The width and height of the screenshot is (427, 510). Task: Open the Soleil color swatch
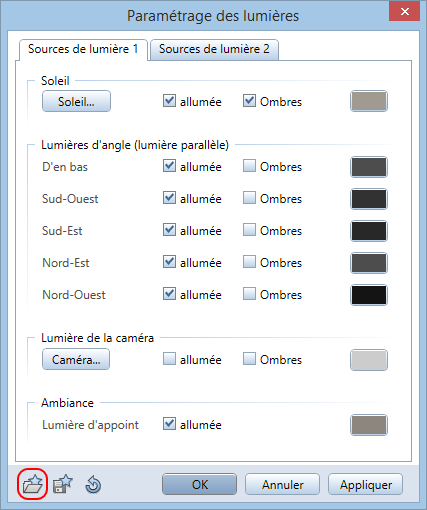tap(369, 101)
